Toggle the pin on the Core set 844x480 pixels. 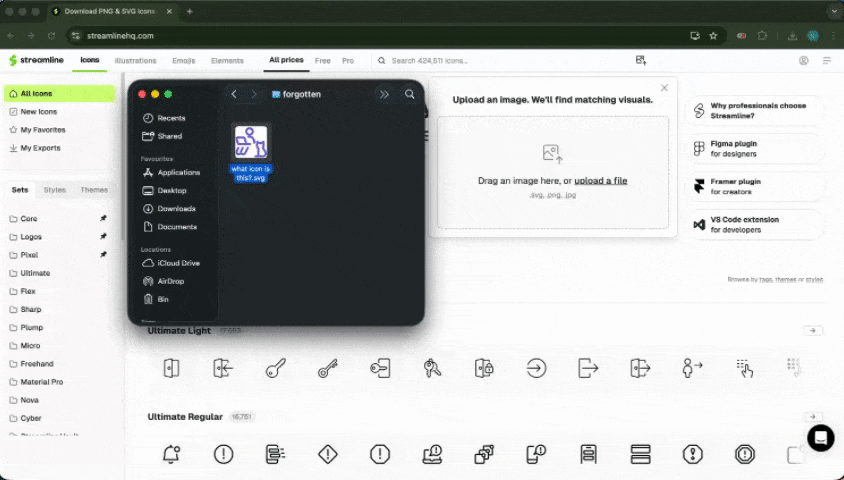tap(103, 218)
